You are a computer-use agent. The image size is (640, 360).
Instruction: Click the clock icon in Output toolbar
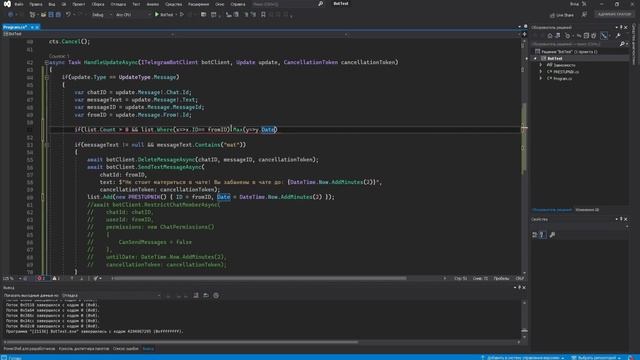click(x=216, y=295)
